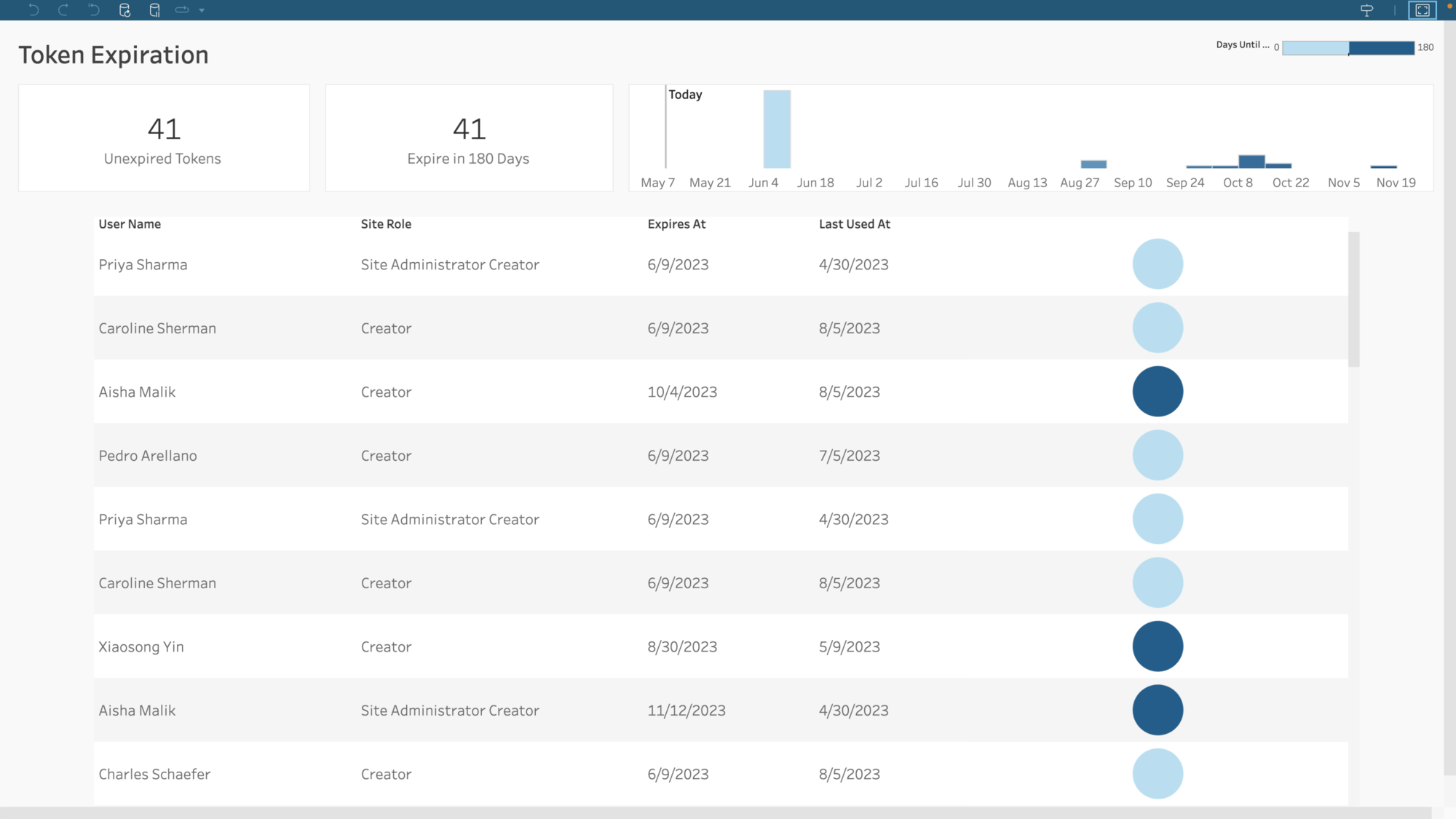Select the Expires At column header

676,223
